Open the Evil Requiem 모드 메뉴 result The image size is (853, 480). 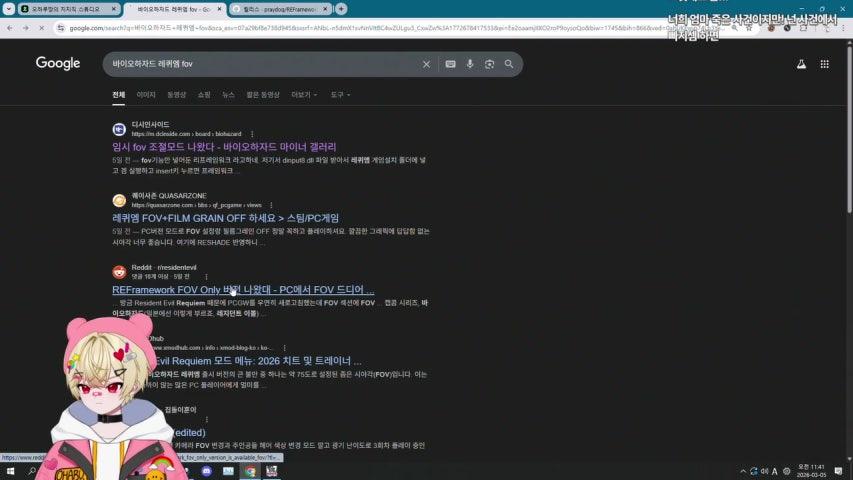coord(257,361)
